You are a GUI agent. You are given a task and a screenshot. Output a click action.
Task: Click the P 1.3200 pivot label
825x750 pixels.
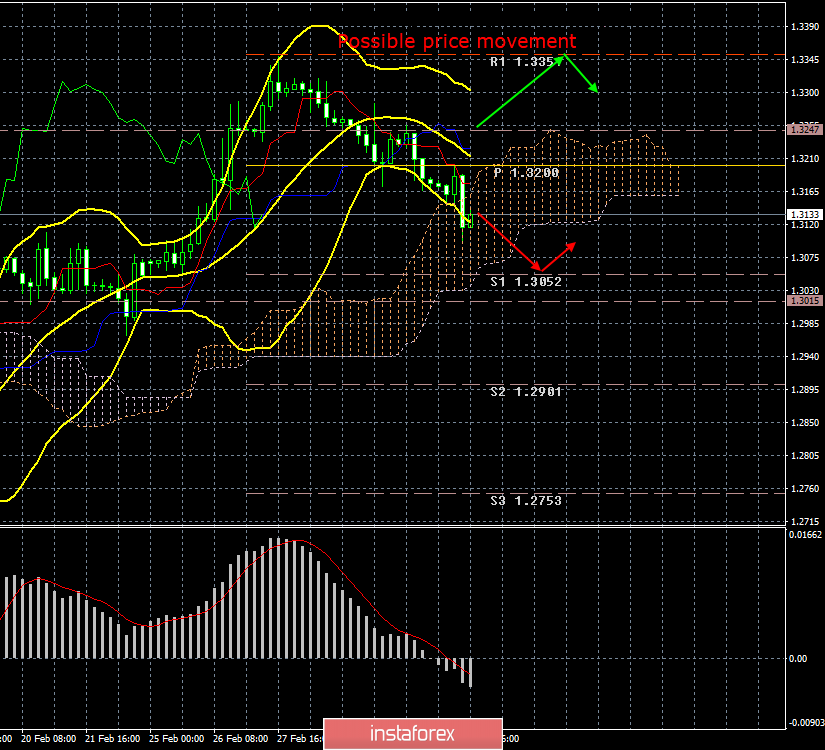click(x=526, y=173)
